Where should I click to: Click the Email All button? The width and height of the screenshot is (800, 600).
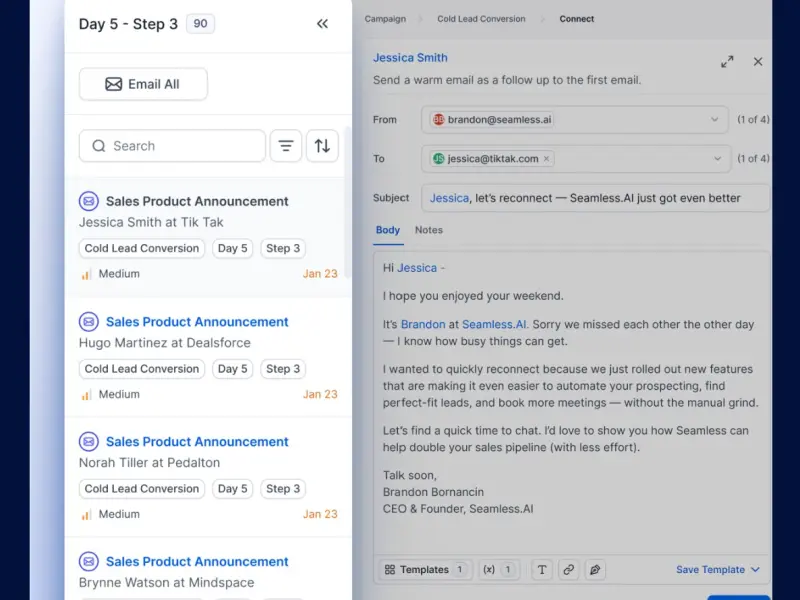click(x=143, y=84)
